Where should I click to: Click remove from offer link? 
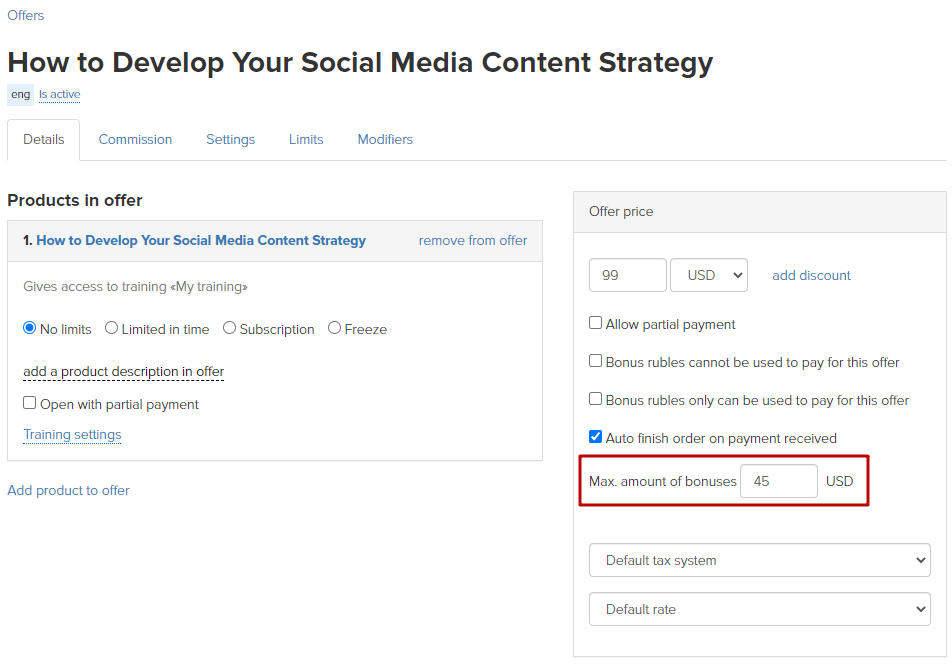pos(472,240)
